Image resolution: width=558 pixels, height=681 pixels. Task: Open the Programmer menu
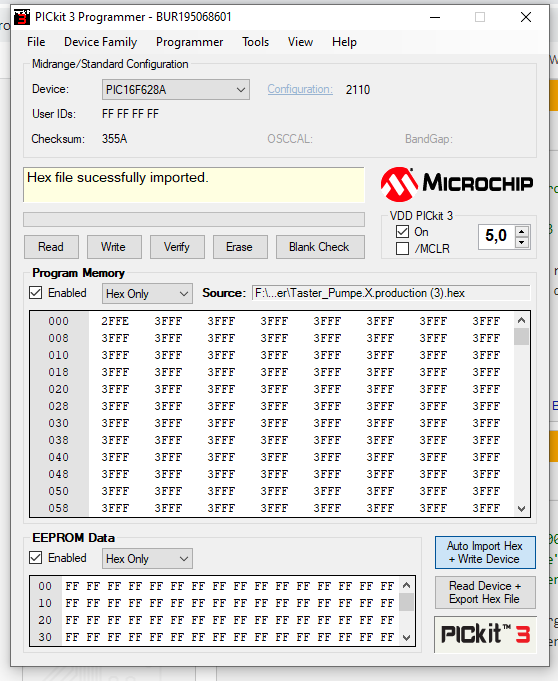pyautogui.click(x=189, y=42)
